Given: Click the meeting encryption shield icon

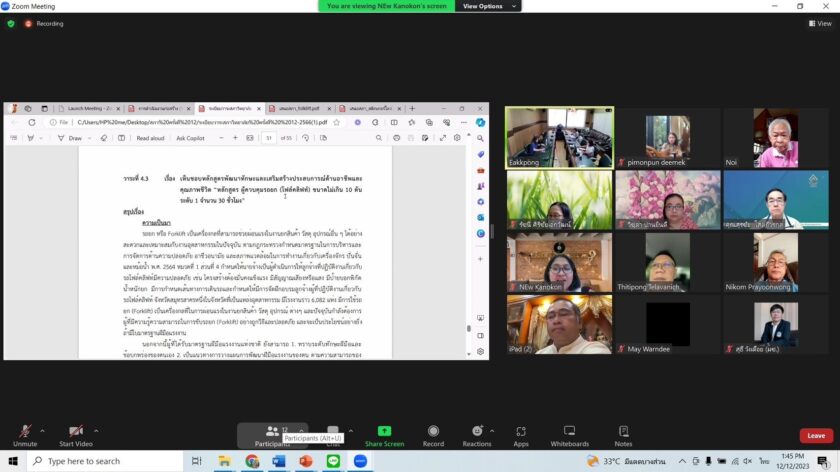Looking at the screenshot, I should click(11, 23).
